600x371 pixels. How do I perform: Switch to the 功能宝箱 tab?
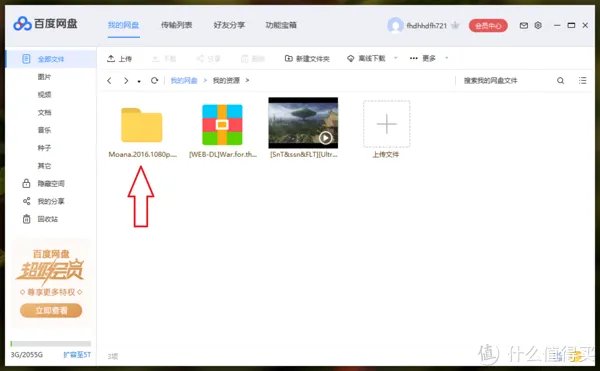(281, 25)
